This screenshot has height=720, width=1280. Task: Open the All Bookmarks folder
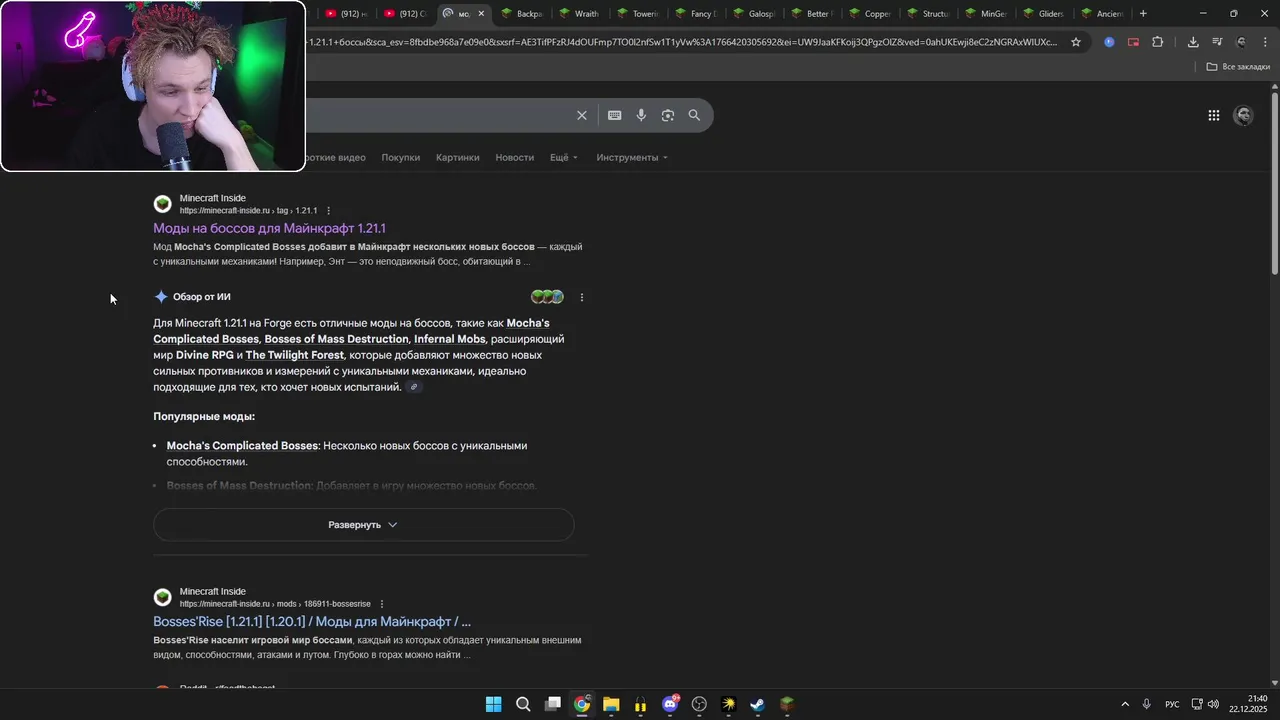[x=1238, y=67]
